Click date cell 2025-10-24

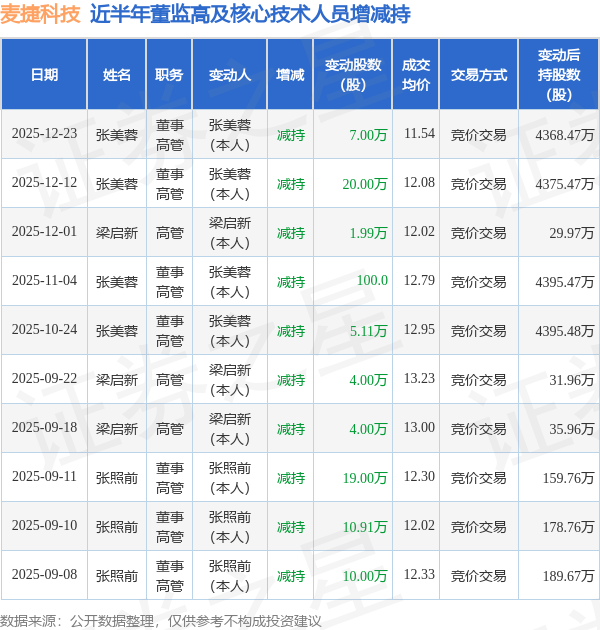click(x=44, y=329)
